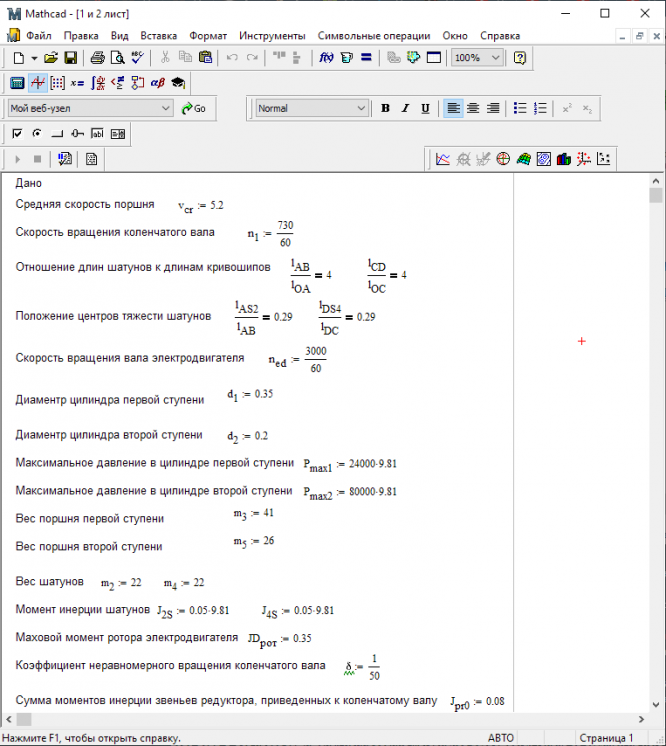
Task: Insert a 3D scatter plot
Action: pyautogui.click(x=584, y=159)
